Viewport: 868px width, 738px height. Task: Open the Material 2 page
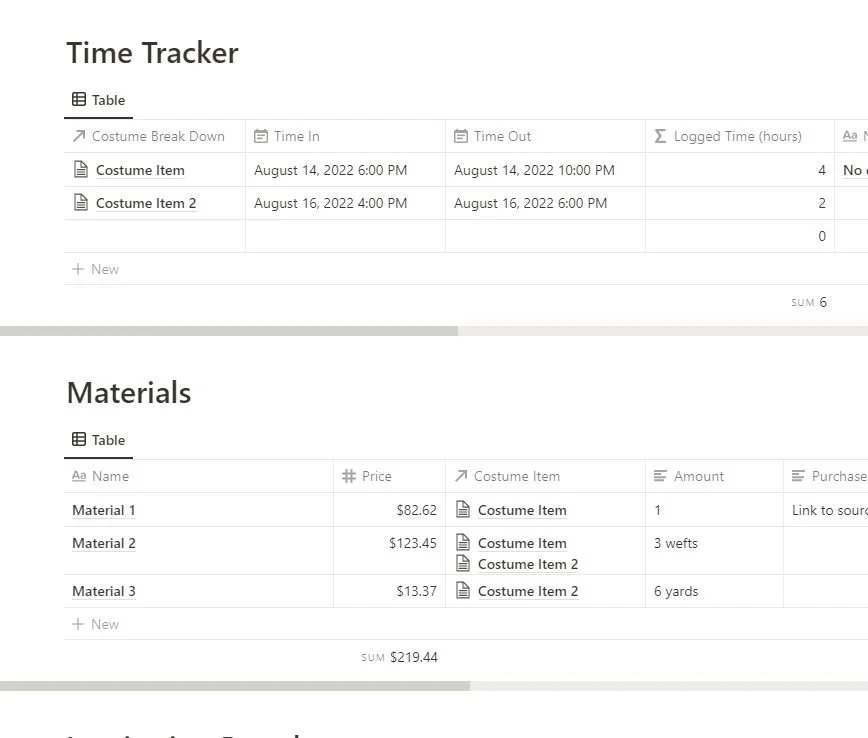[104, 544]
